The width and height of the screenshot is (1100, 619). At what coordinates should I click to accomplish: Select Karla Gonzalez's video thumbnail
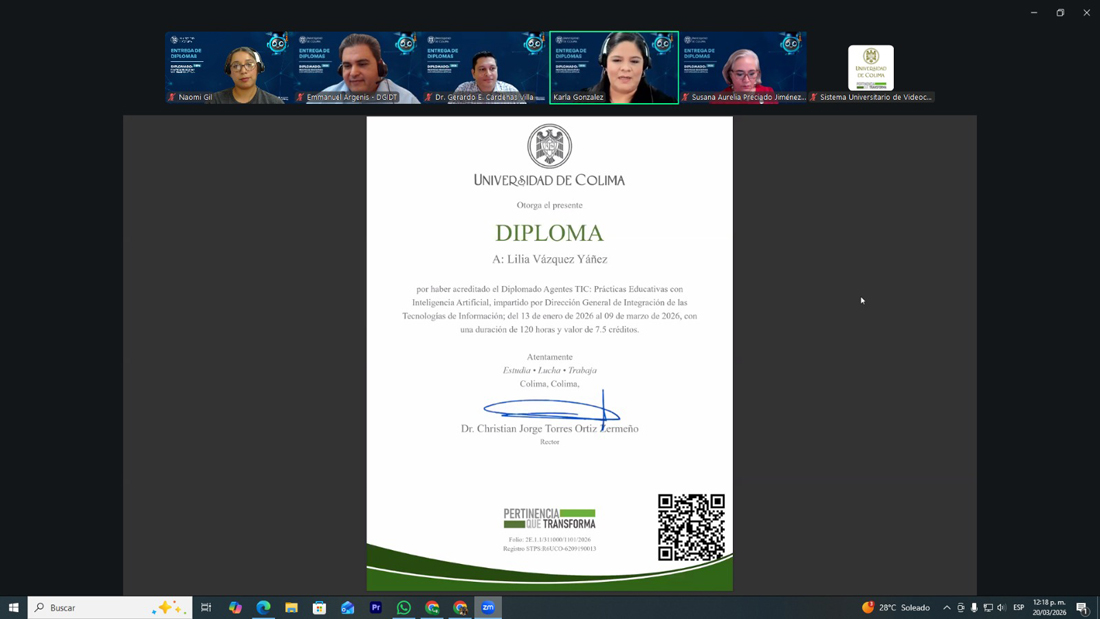coord(614,67)
